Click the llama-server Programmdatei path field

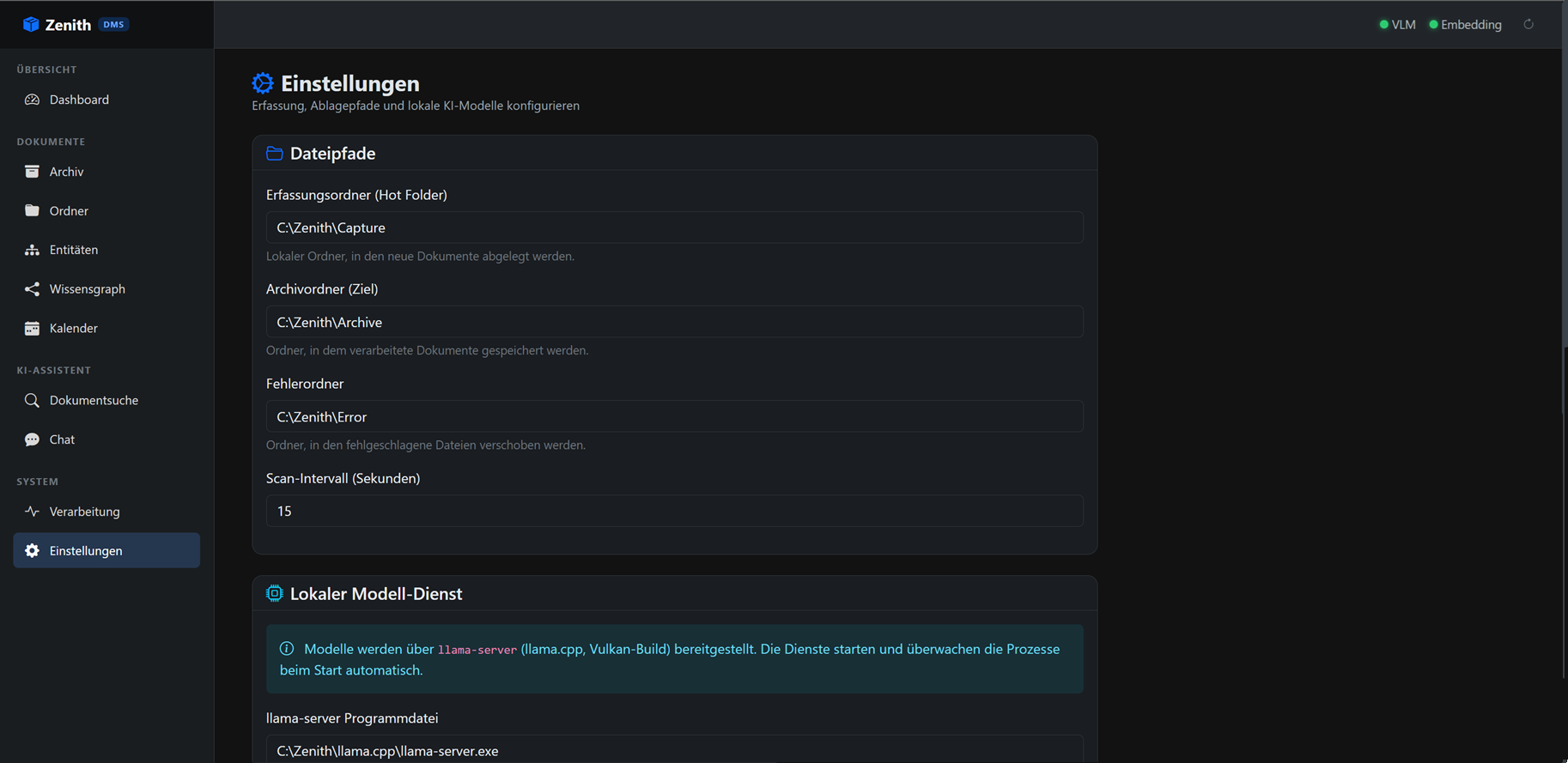pos(674,749)
